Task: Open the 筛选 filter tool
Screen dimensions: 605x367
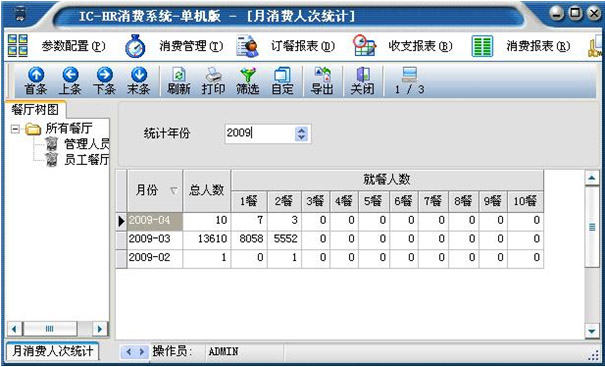Action: pos(248,81)
